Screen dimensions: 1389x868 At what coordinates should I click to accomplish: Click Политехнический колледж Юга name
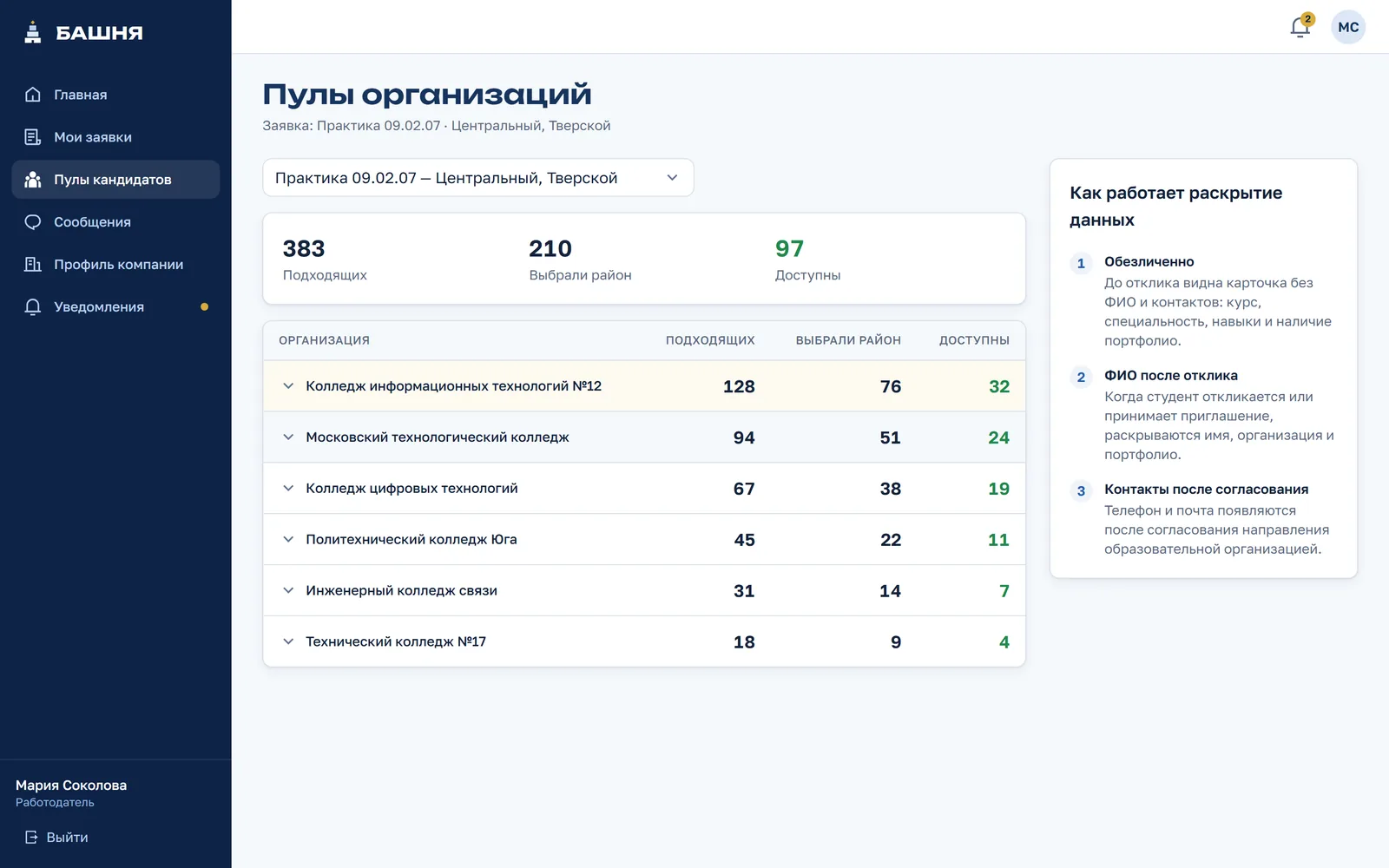pos(411,540)
